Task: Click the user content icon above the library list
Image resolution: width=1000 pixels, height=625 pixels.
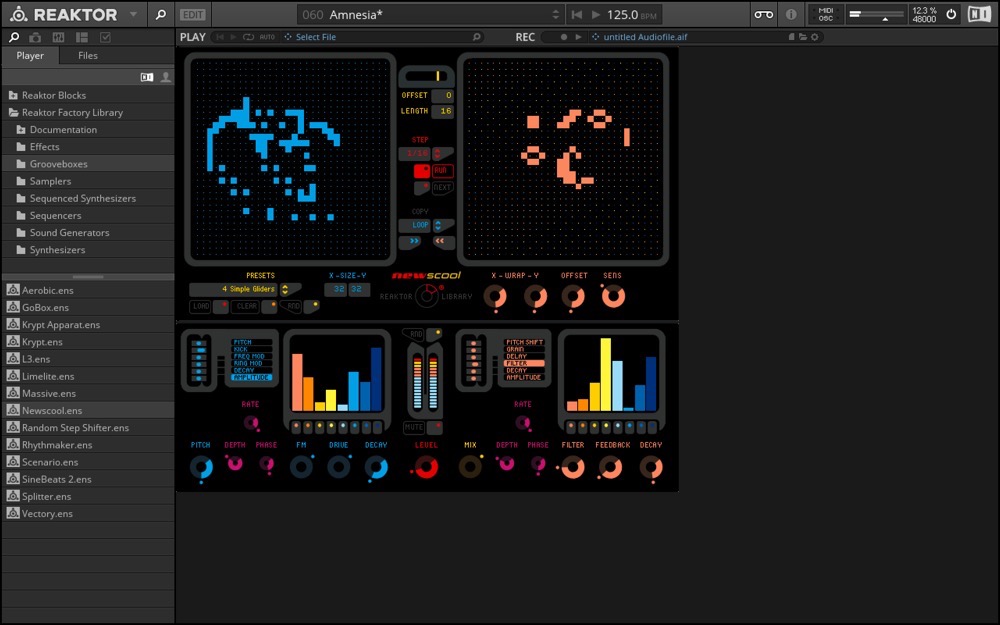Action: tap(166, 77)
